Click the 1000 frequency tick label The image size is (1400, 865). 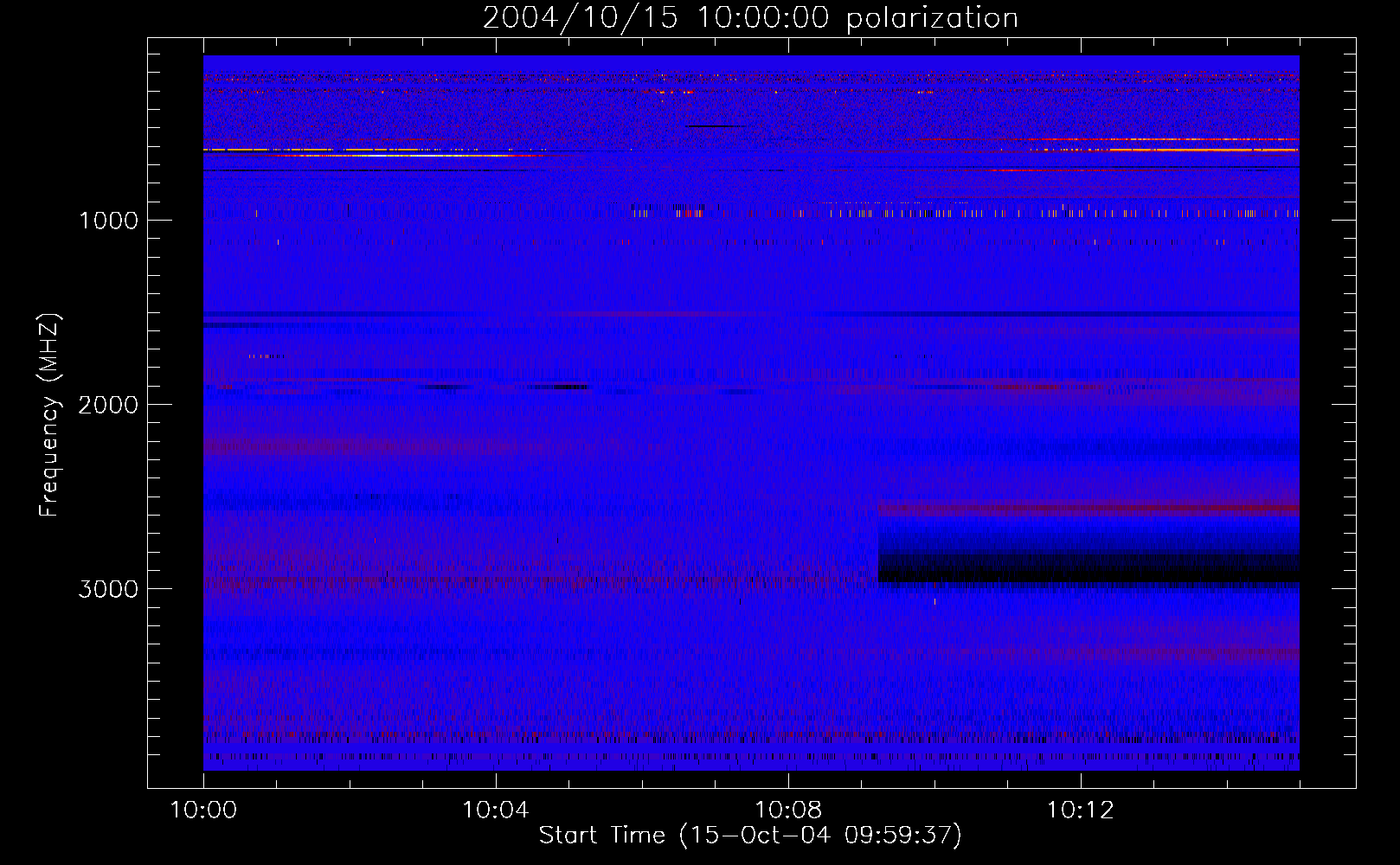point(108,221)
